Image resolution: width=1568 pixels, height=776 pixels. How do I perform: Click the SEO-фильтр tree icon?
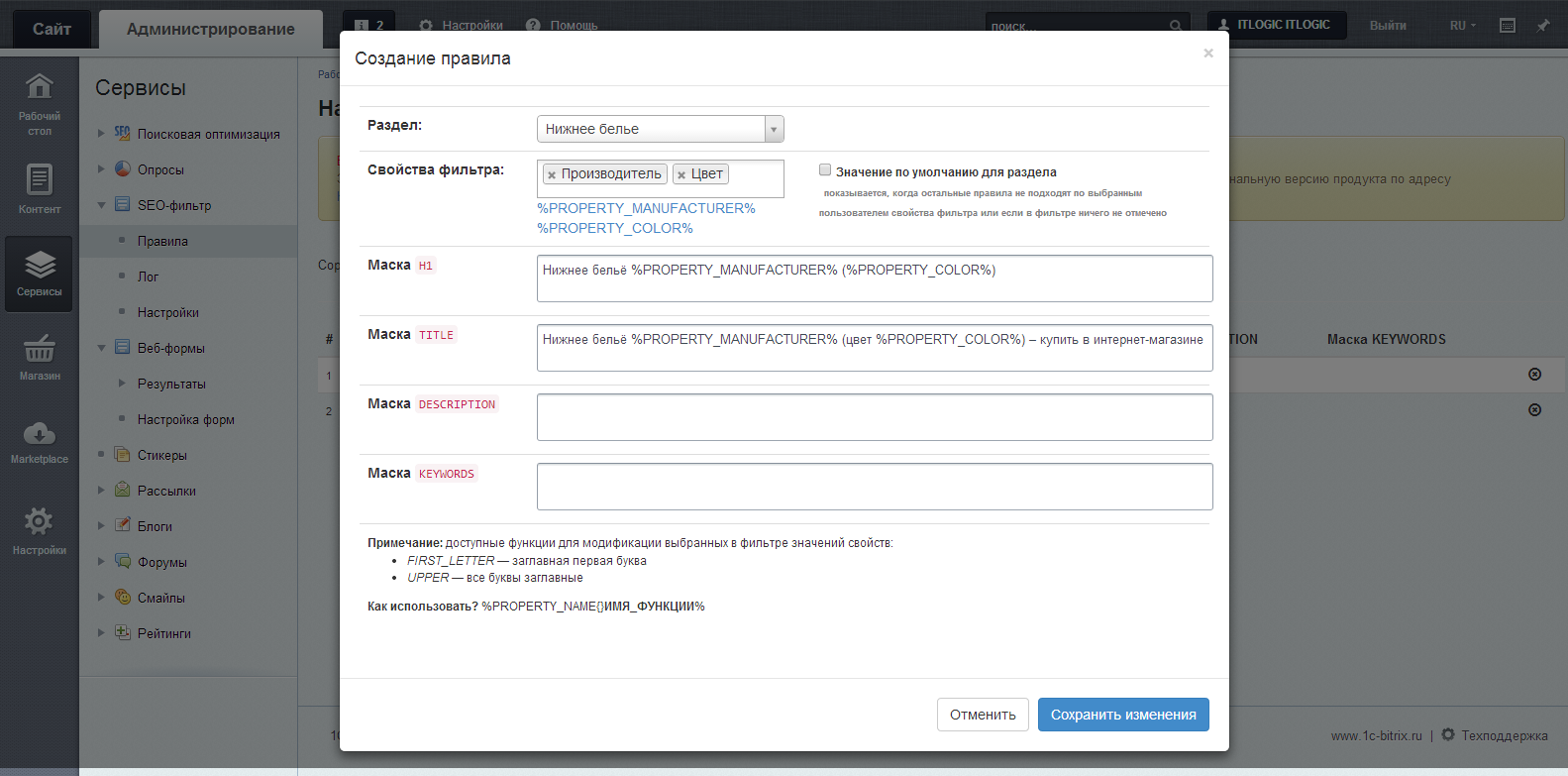(123, 204)
